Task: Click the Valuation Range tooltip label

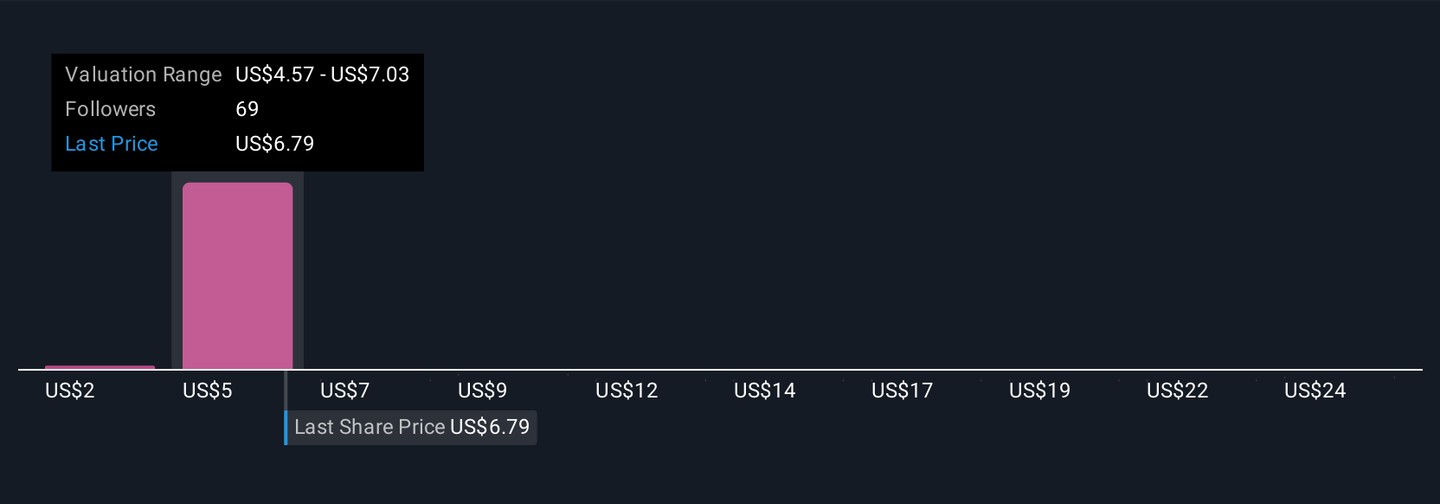Action: (143, 75)
